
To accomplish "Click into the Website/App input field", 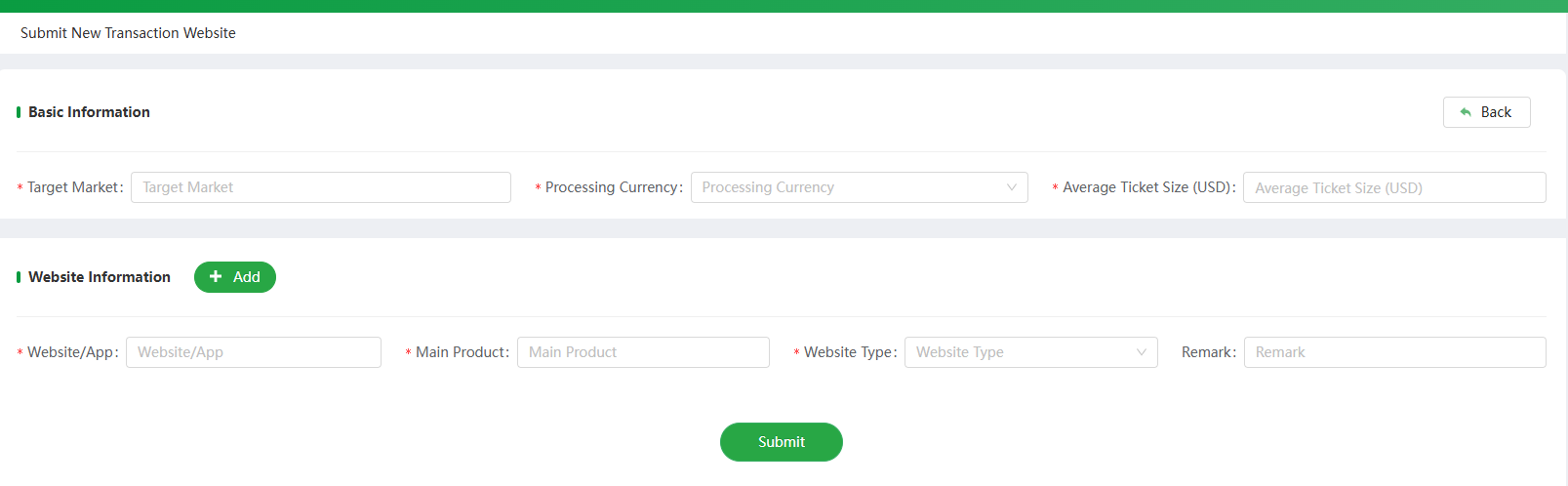I will pyautogui.click(x=254, y=352).
